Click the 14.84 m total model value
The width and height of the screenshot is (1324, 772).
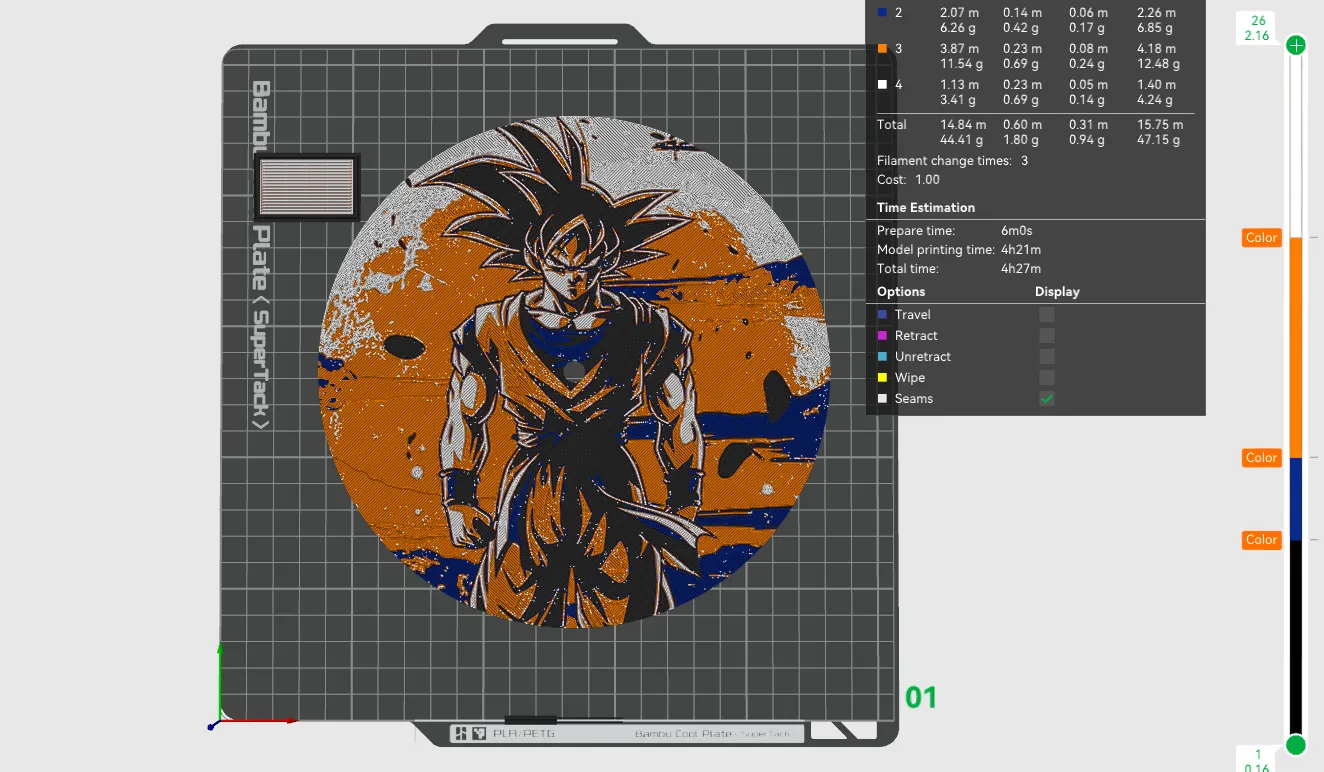tap(963, 125)
